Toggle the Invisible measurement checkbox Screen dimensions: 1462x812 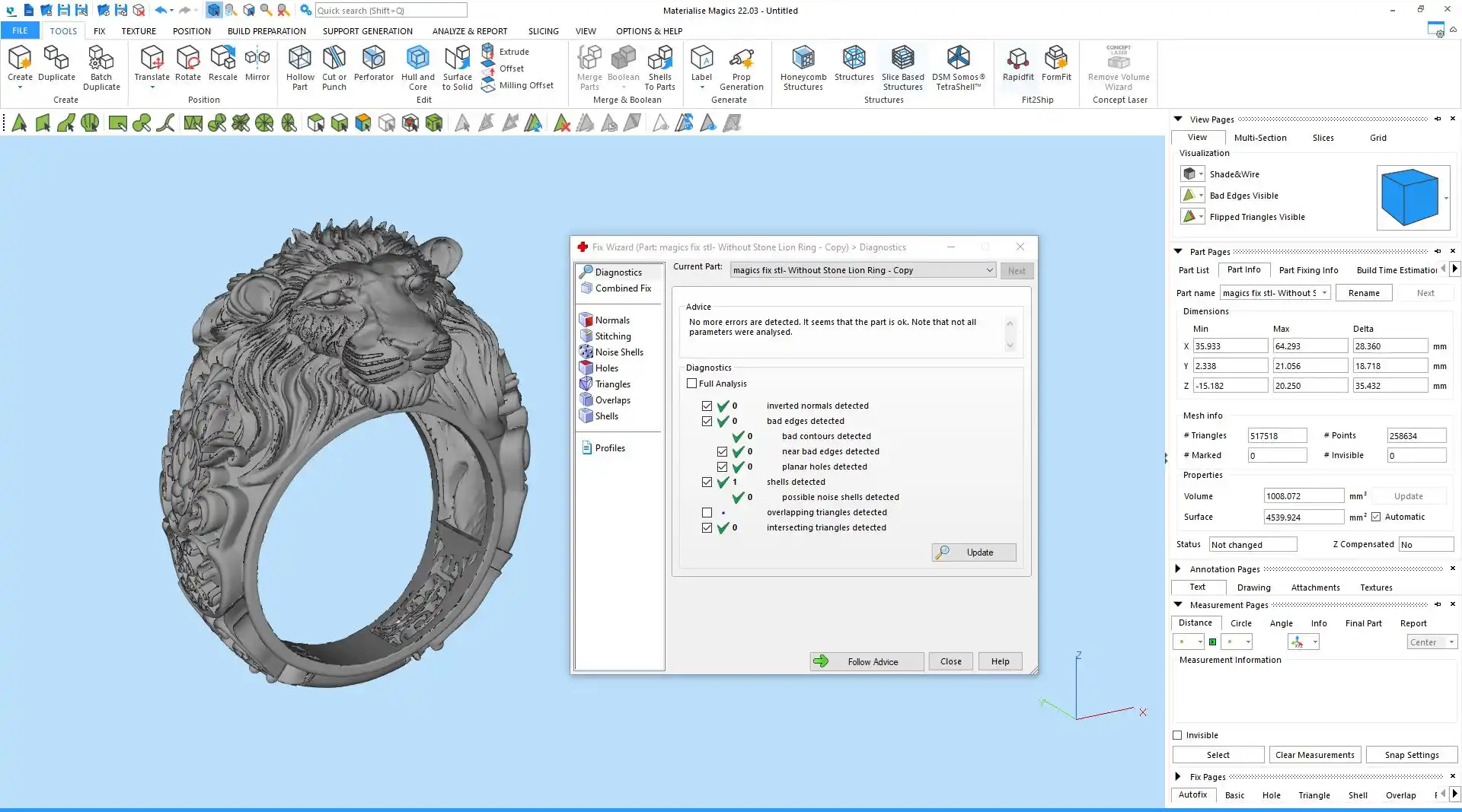1178,735
